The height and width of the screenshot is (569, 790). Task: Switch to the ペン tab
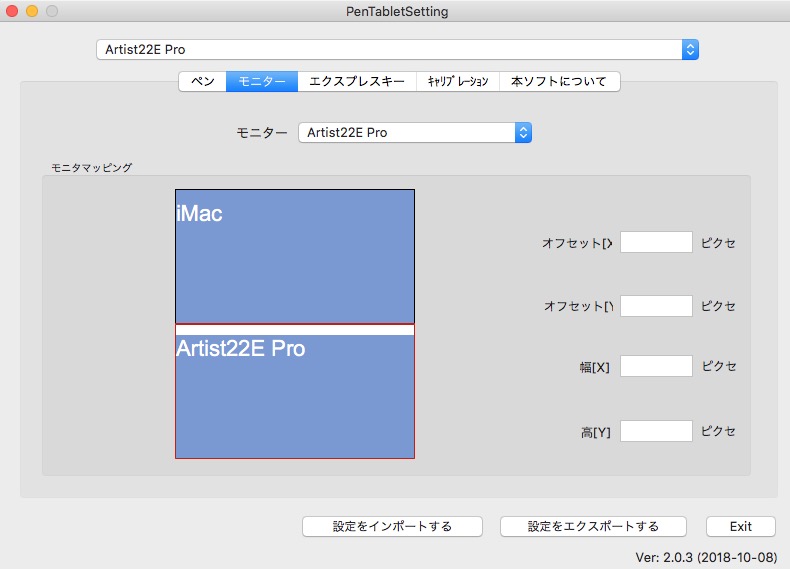(x=203, y=81)
